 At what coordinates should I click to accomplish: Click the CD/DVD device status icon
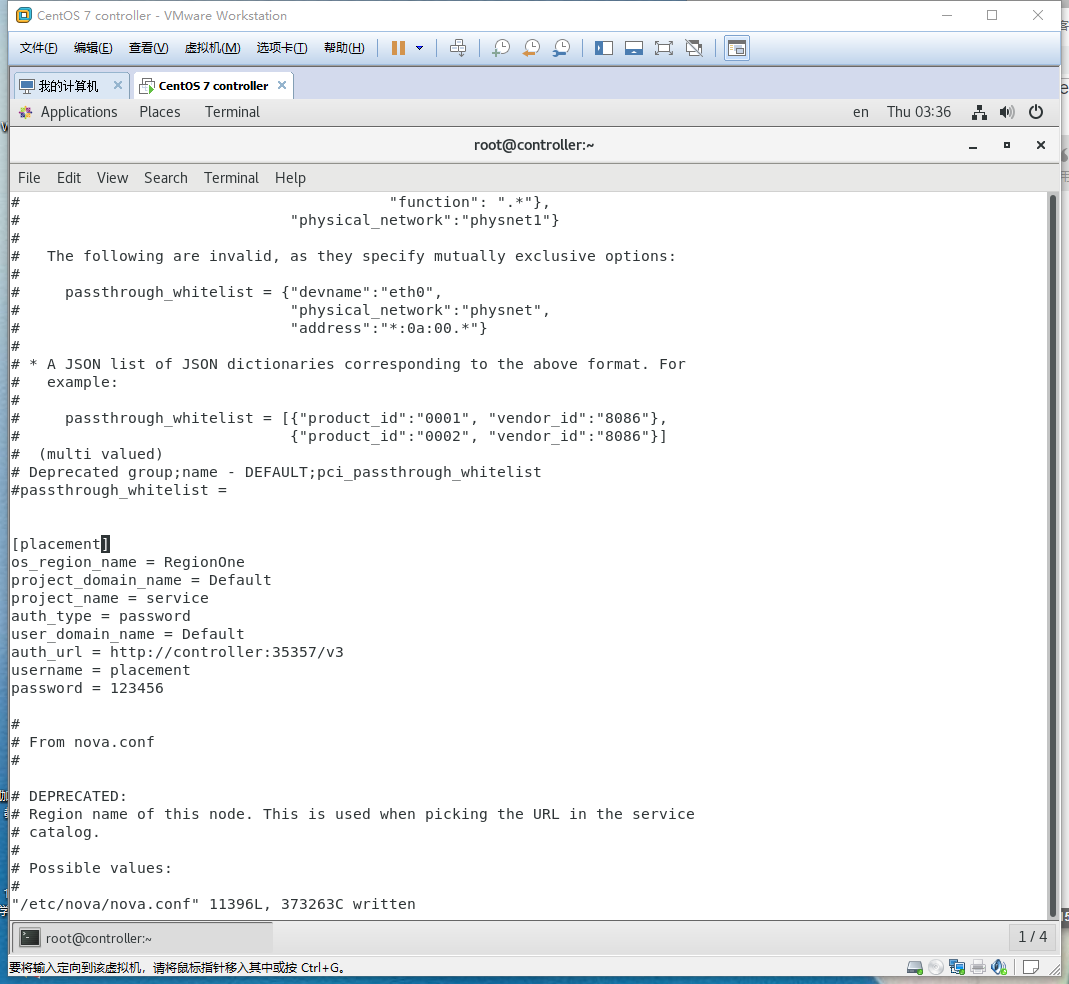point(935,966)
